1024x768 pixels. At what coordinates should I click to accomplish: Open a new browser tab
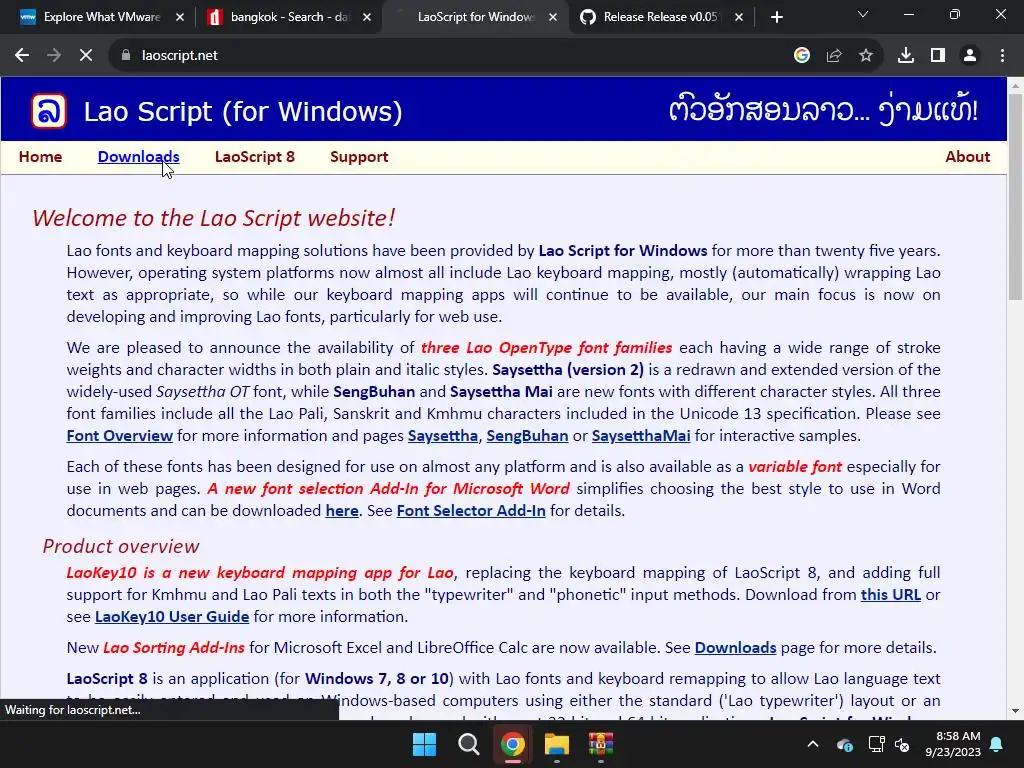pos(776,17)
